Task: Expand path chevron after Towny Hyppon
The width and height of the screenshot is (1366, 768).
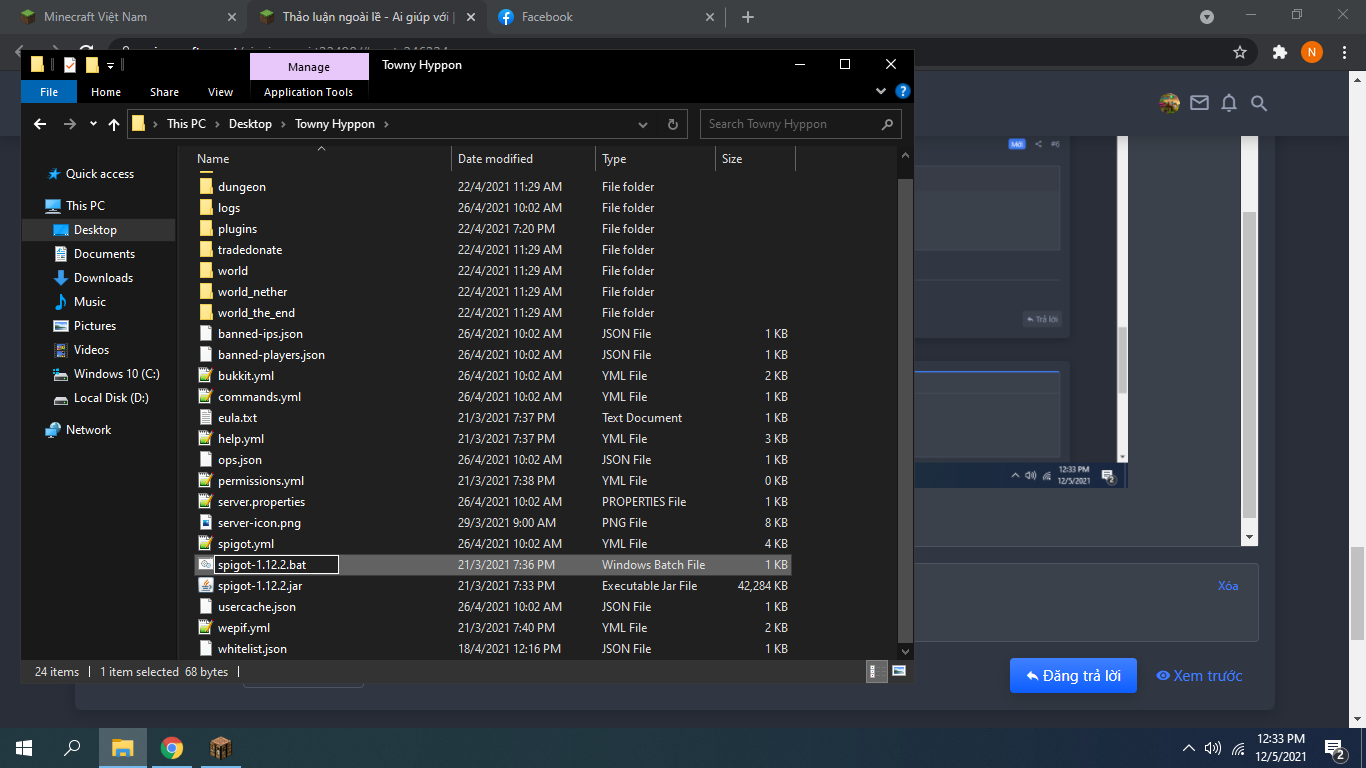Action: [386, 124]
